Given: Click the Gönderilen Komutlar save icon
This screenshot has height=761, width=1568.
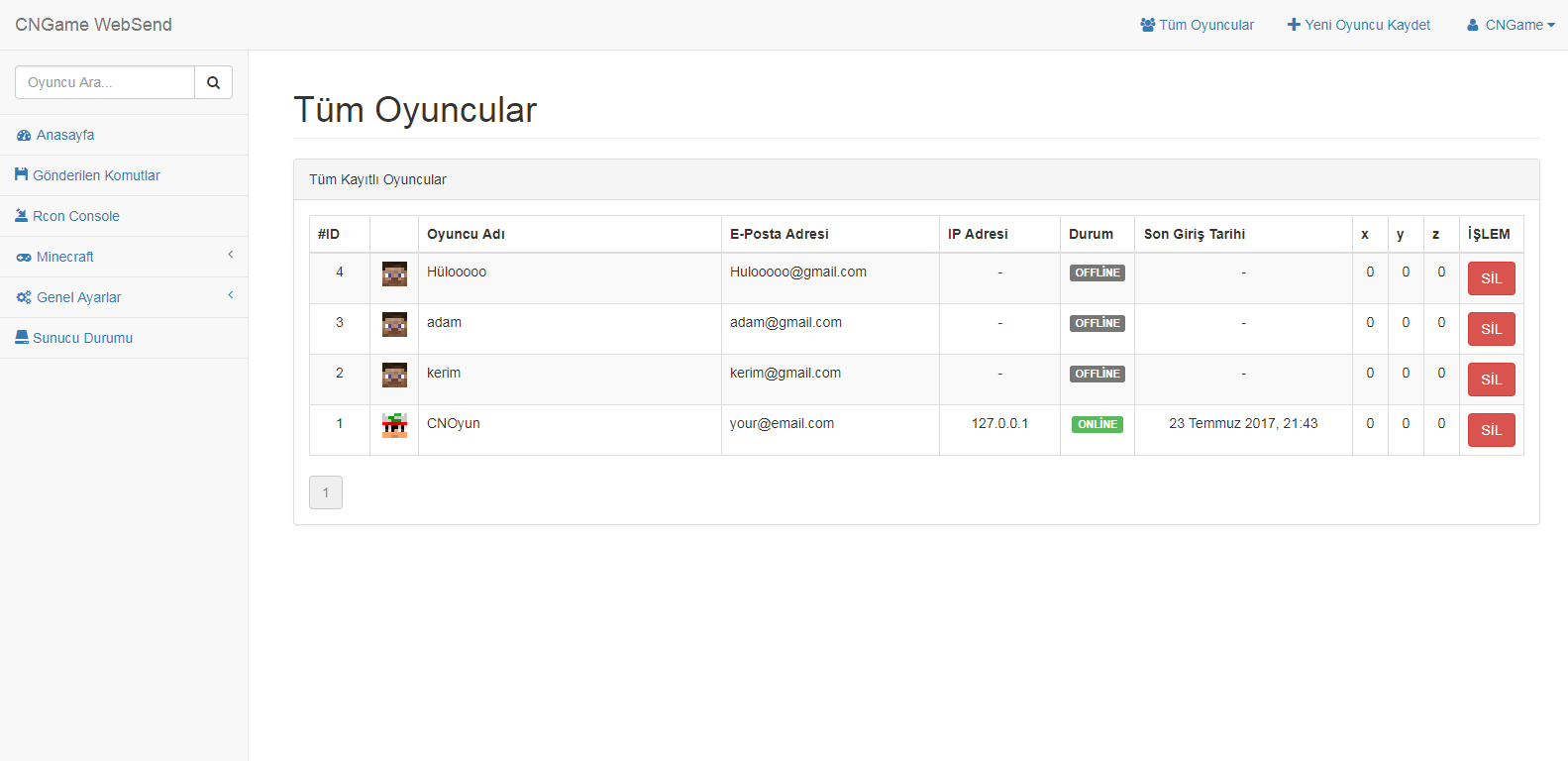Looking at the screenshot, I should click(22, 174).
